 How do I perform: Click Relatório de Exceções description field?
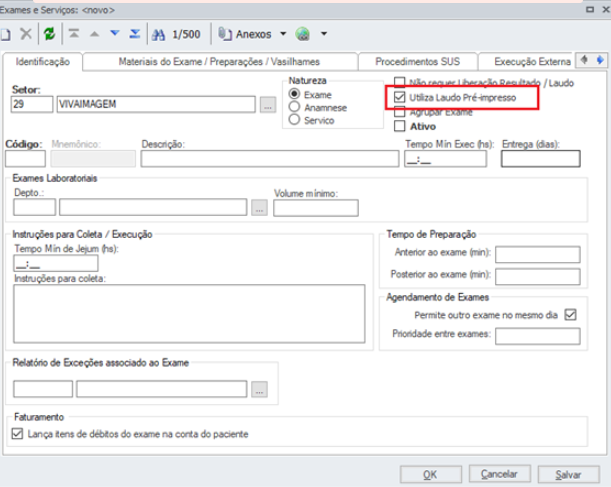click(x=161, y=389)
